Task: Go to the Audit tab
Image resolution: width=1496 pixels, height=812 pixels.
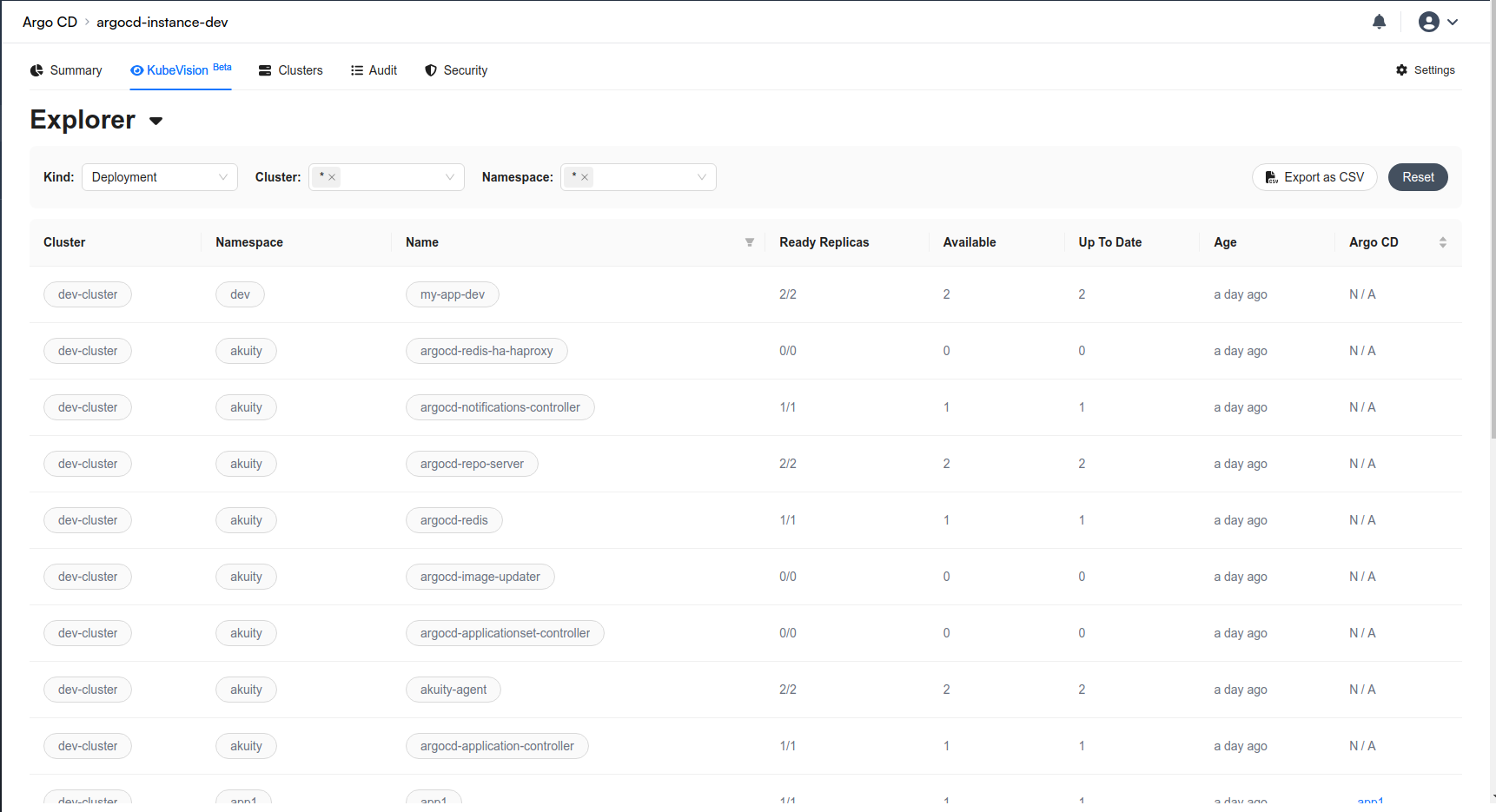Action: coord(374,70)
